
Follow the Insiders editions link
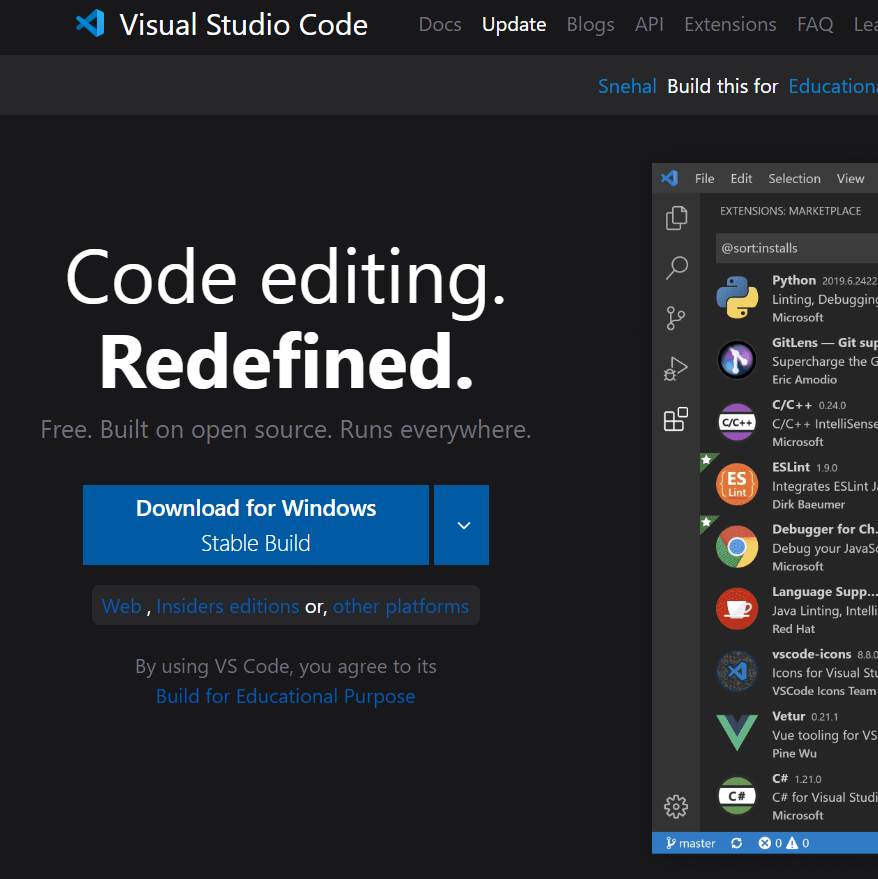[227, 606]
